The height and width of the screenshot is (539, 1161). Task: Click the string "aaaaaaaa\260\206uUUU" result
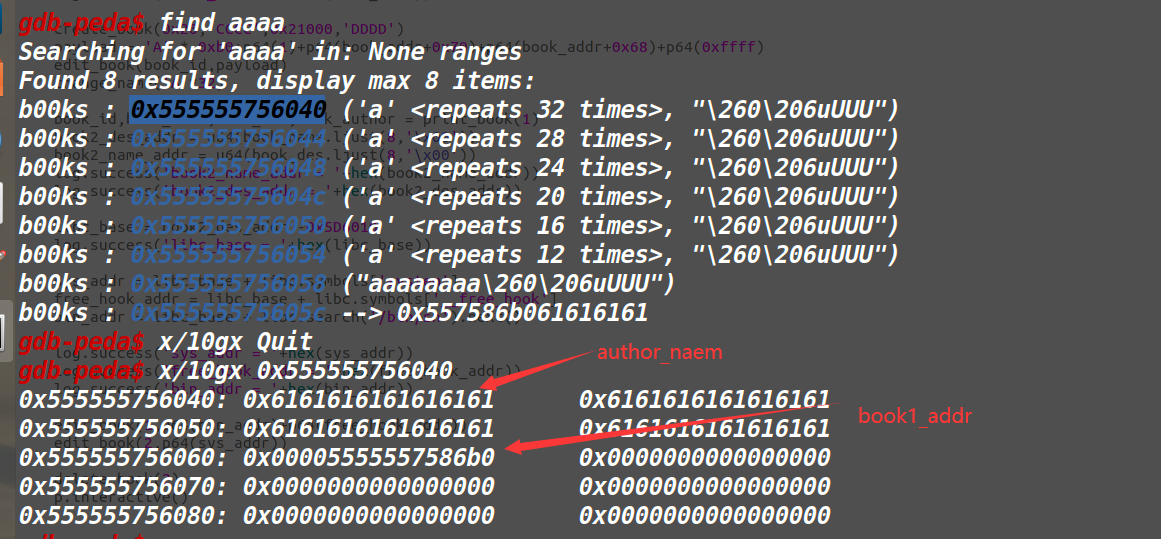click(x=509, y=283)
